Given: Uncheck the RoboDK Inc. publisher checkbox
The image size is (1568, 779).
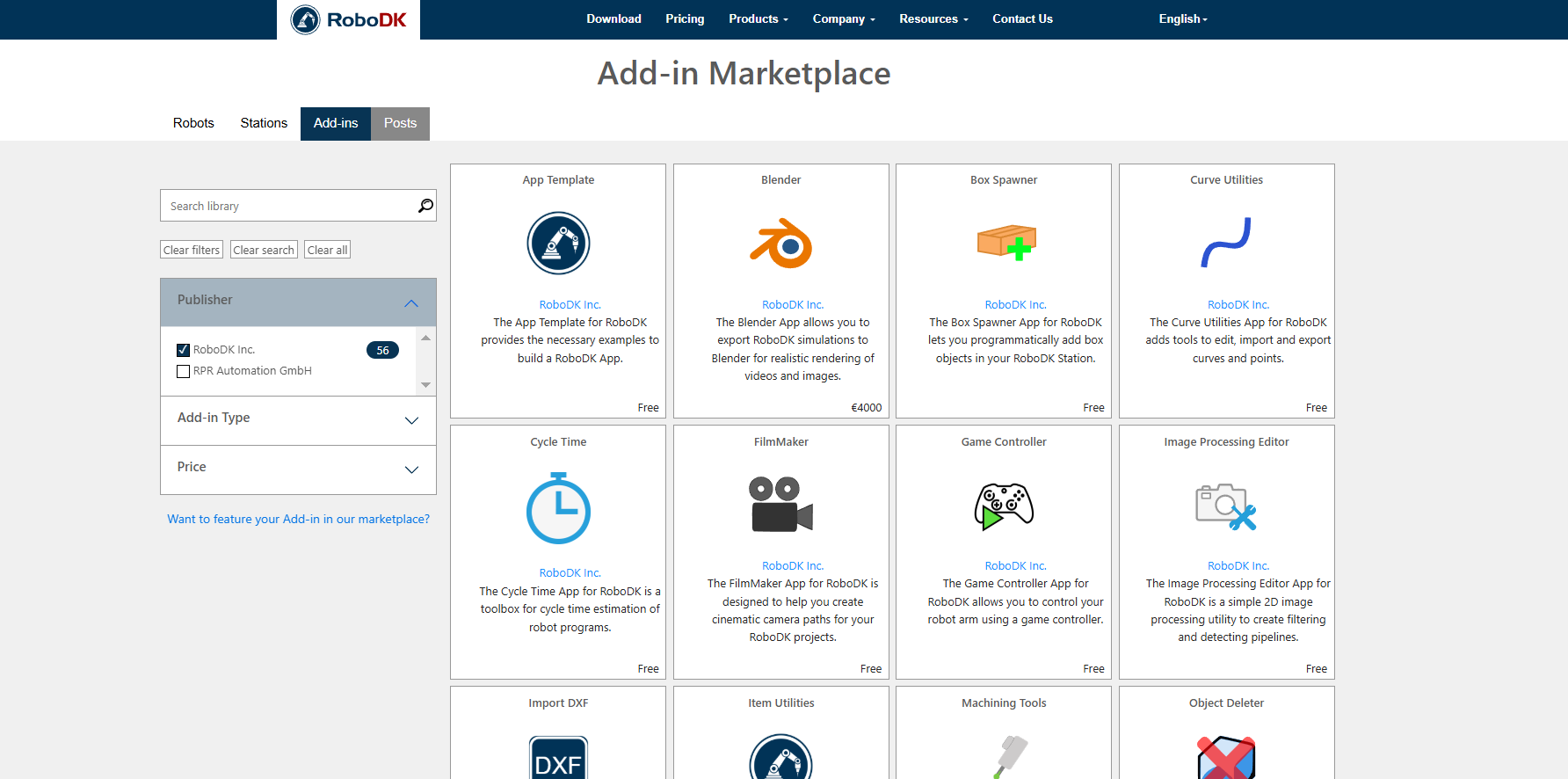Looking at the screenshot, I should [184, 350].
